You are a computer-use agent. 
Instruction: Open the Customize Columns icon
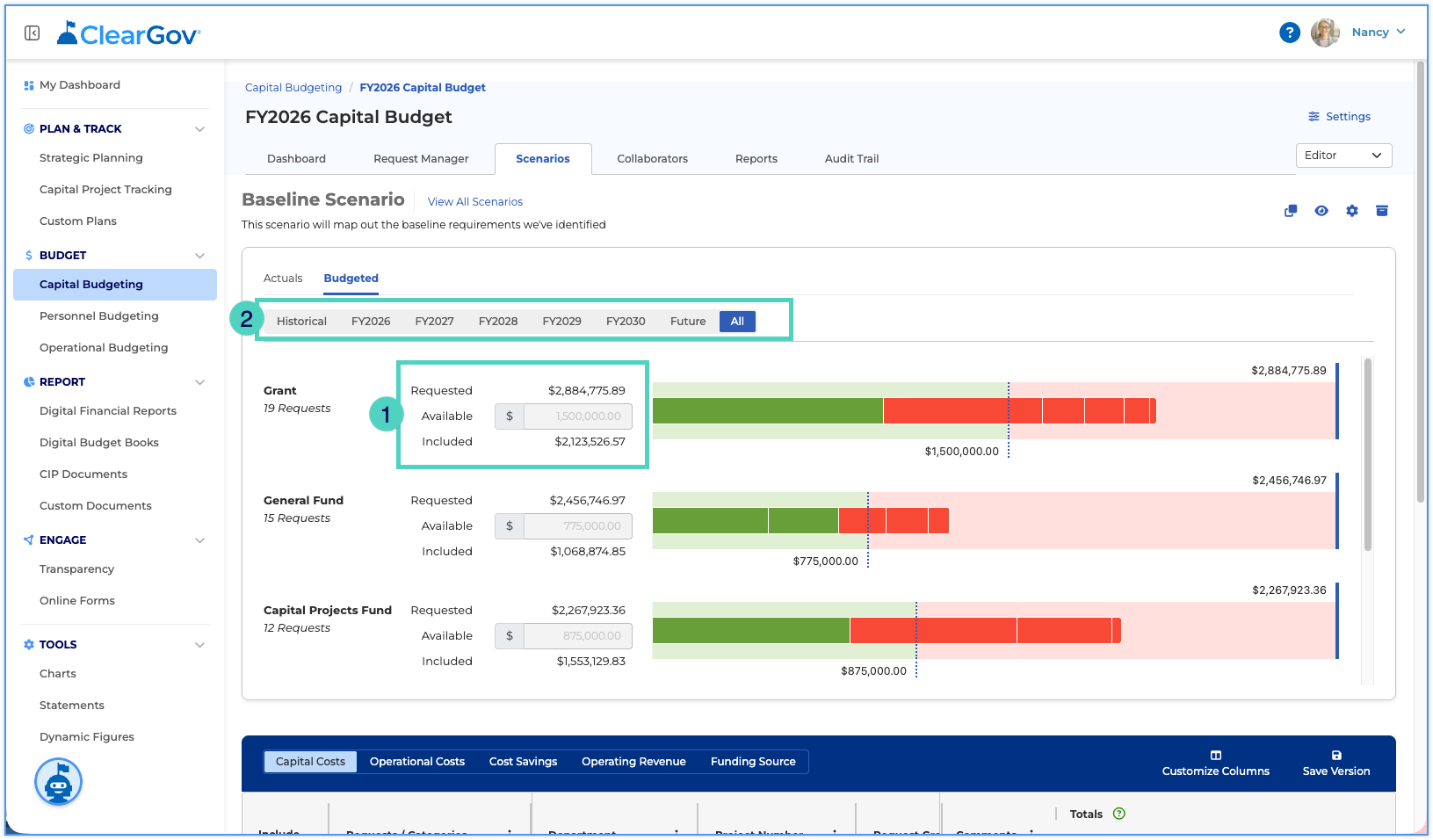(1216, 756)
